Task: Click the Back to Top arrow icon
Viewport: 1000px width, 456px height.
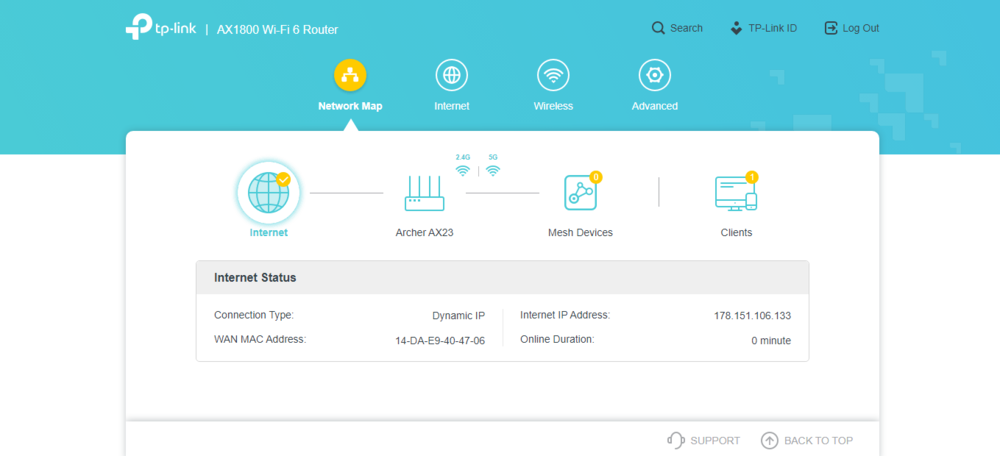Action: click(770, 440)
